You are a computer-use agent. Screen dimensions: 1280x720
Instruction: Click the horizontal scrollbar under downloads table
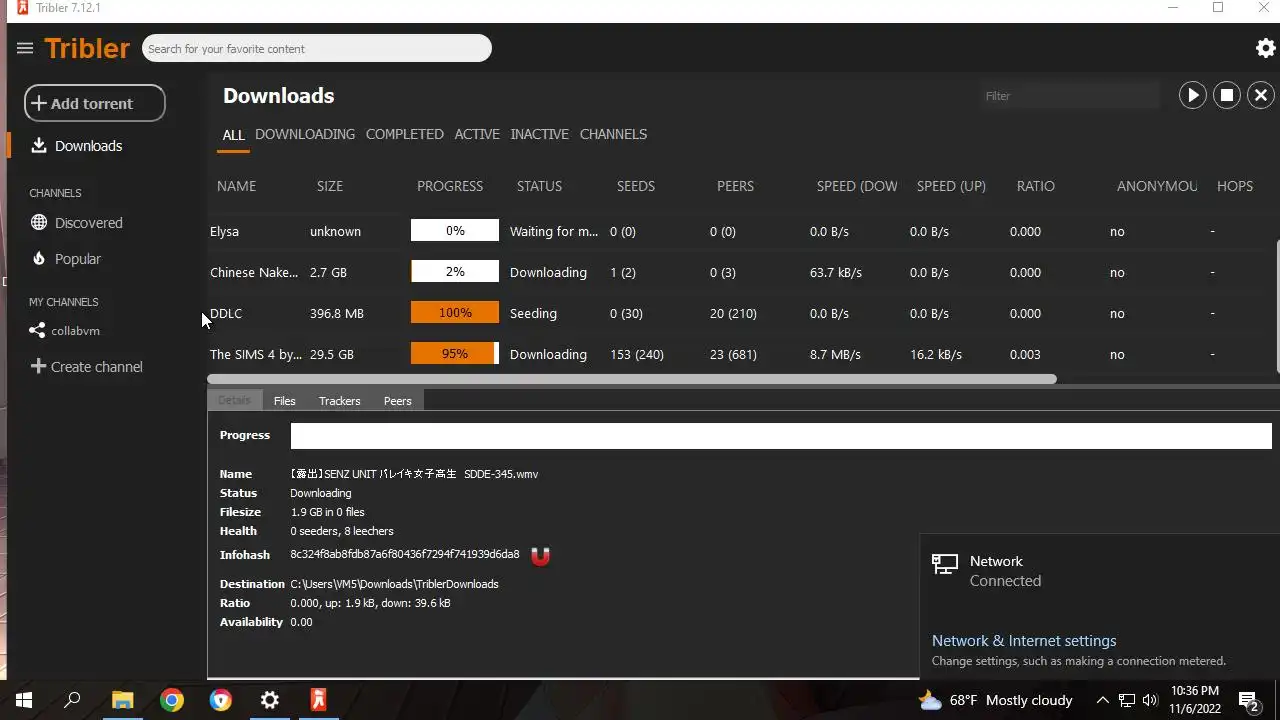click(632, 379)
